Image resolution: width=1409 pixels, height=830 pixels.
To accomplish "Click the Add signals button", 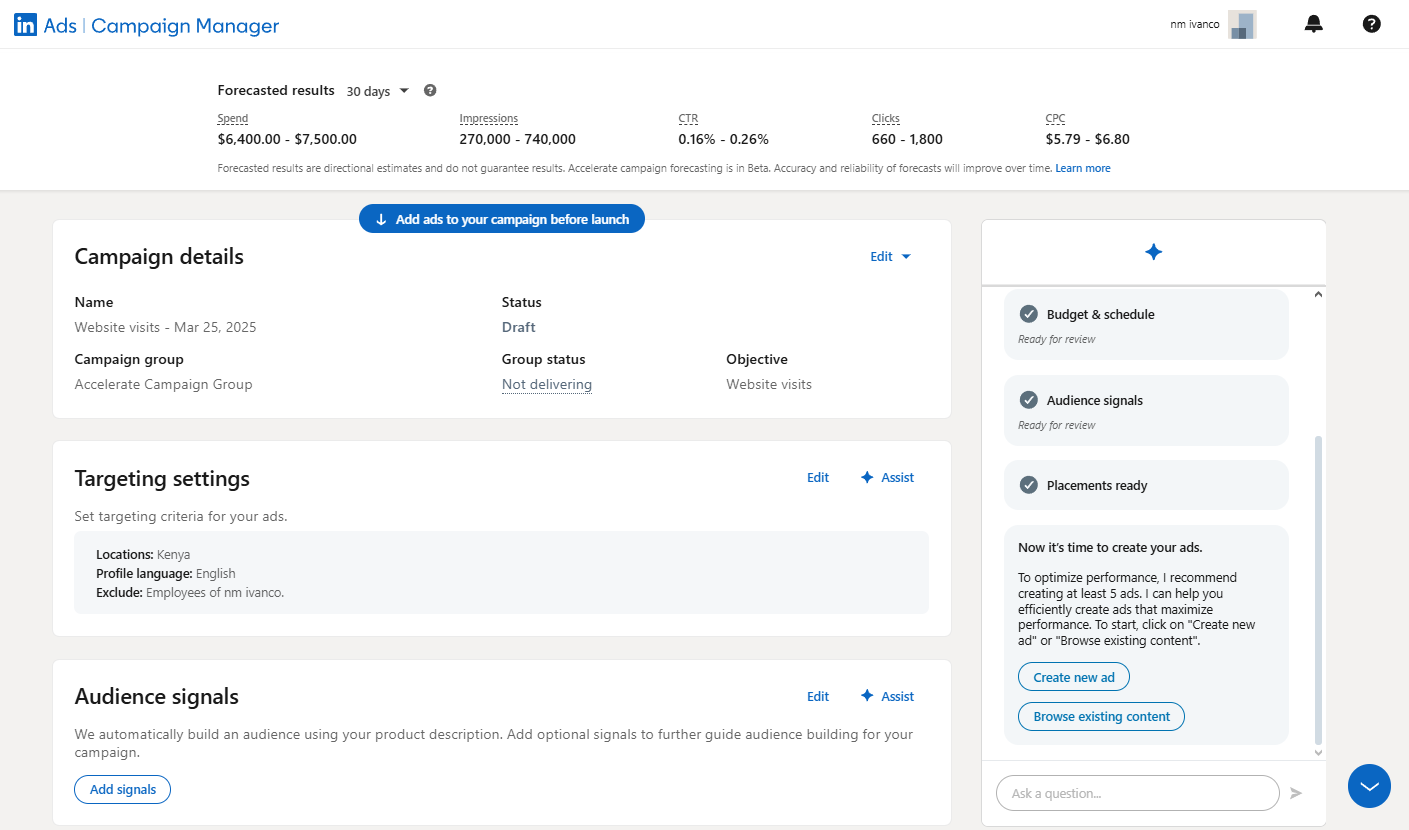I will point(123,789).
